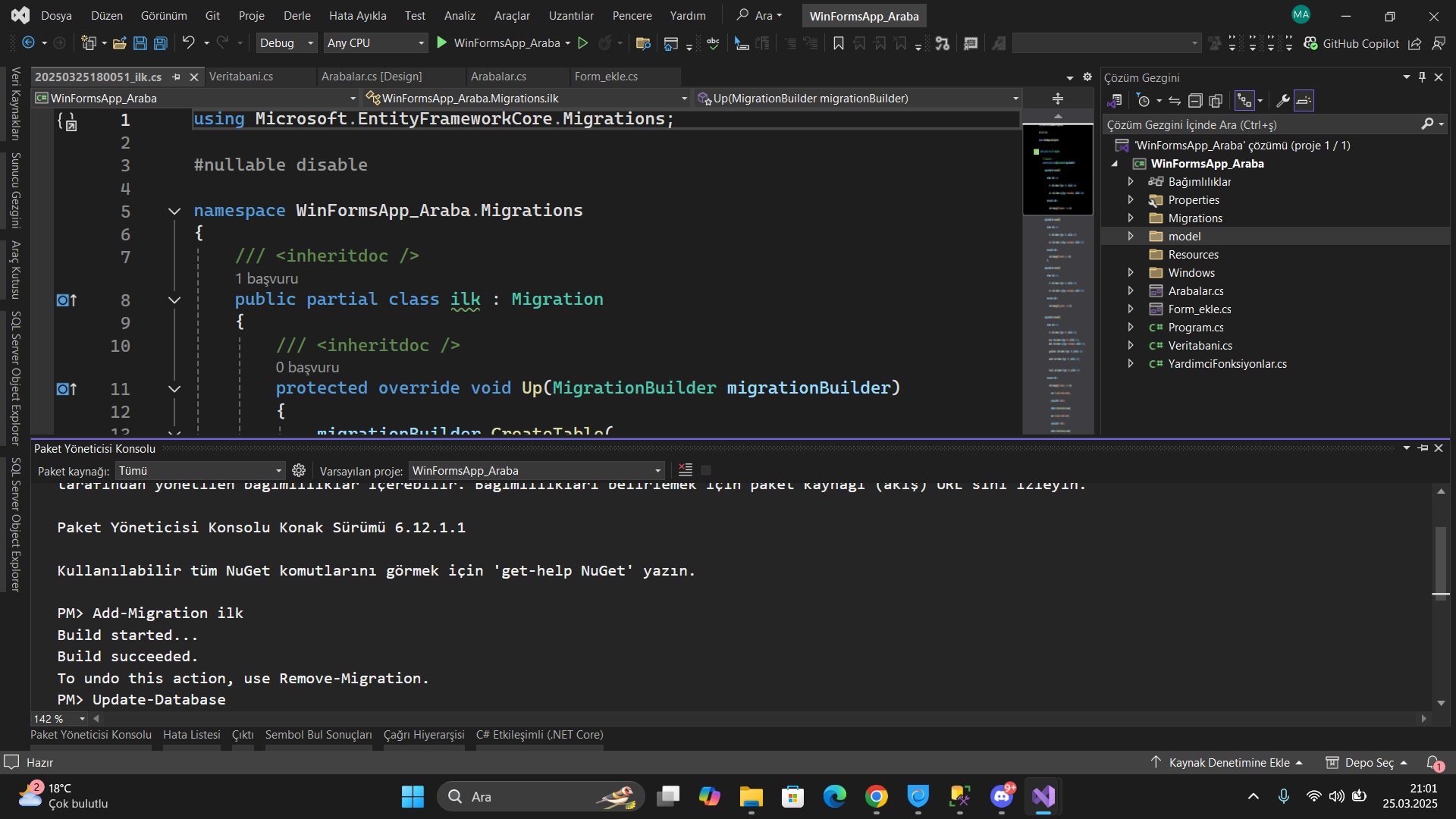The width and height of the screenshot is (1456, 819).
Task: Click the Save All toolbar icon
Action: click(161, 43)
